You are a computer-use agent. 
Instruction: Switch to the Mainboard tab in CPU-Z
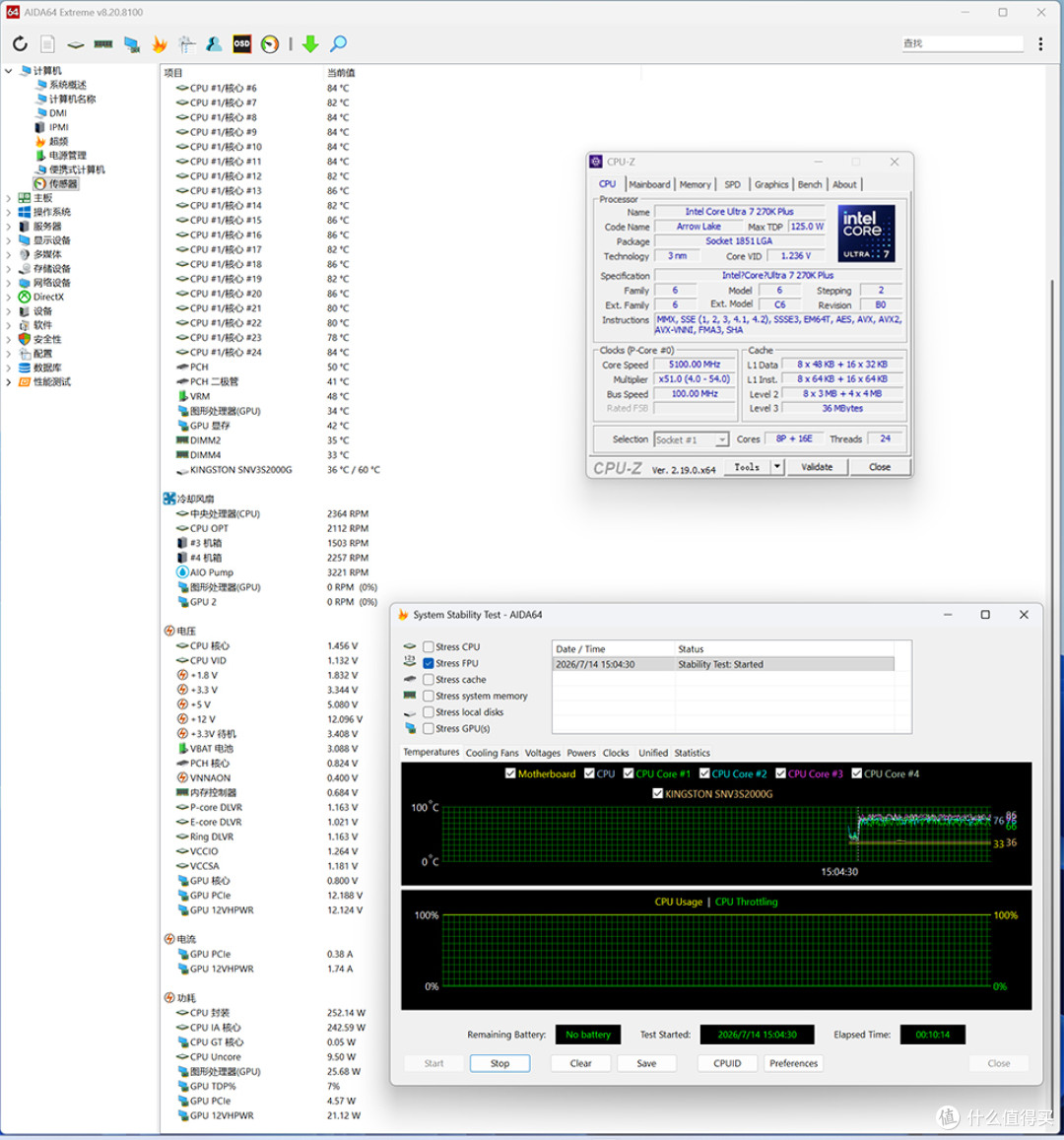650,184
